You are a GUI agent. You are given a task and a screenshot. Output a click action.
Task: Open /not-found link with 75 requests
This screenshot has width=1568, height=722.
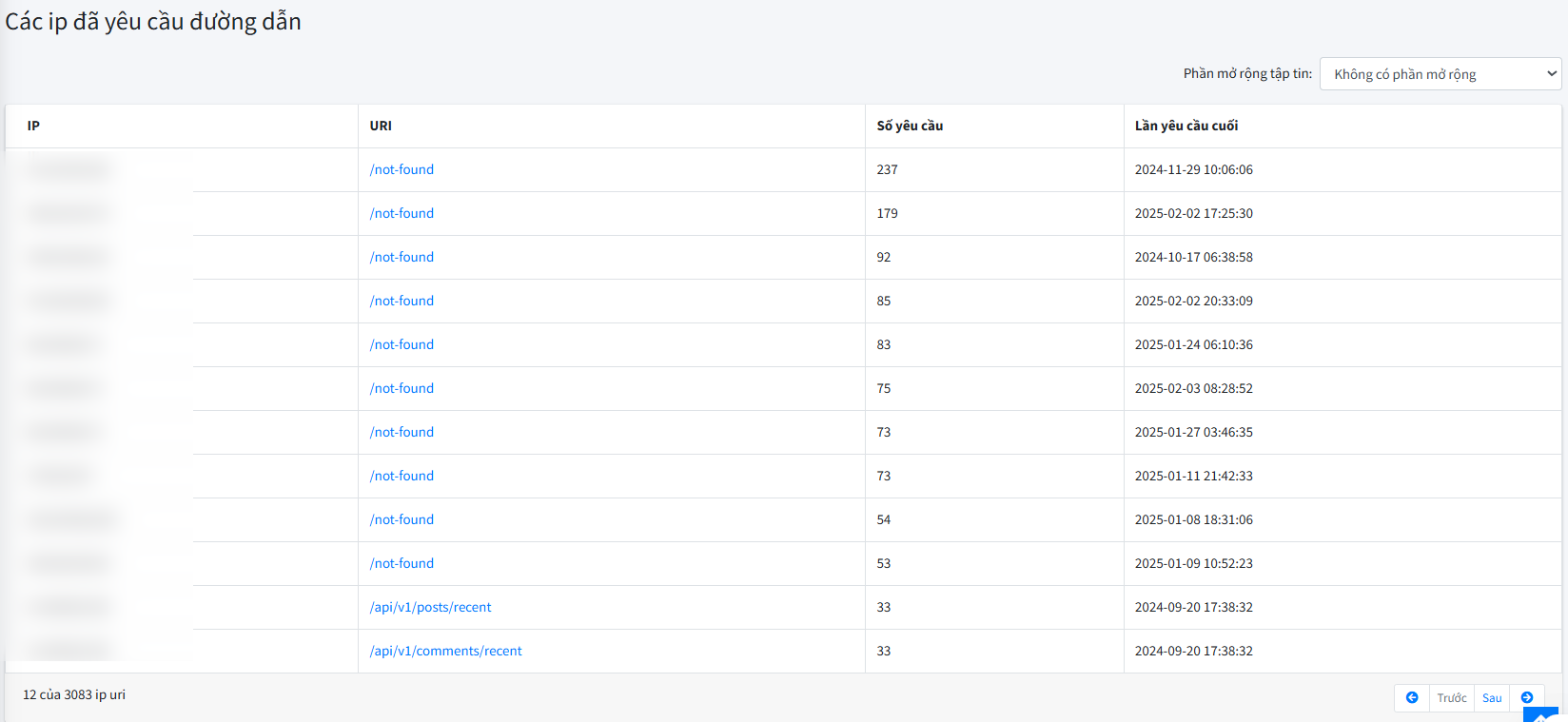pyautogui.click(x=402, y=388)
